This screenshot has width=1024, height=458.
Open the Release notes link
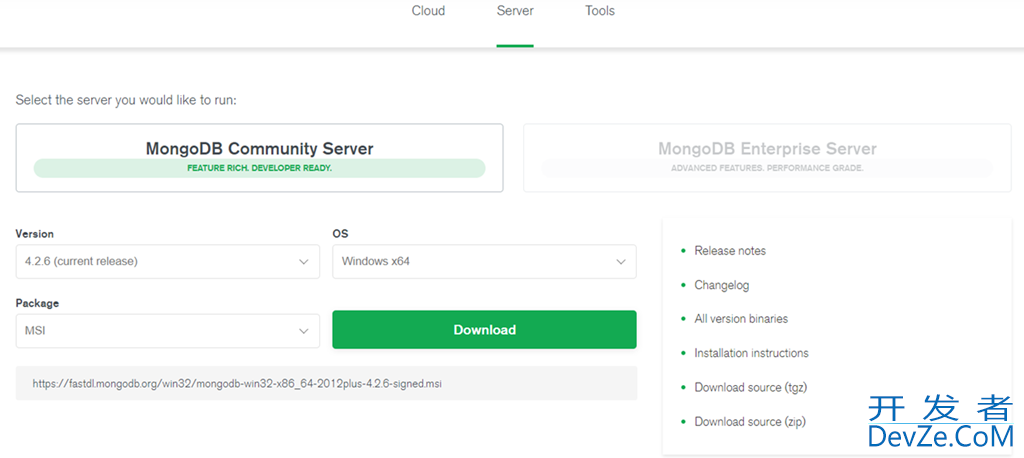pos(730,251)
